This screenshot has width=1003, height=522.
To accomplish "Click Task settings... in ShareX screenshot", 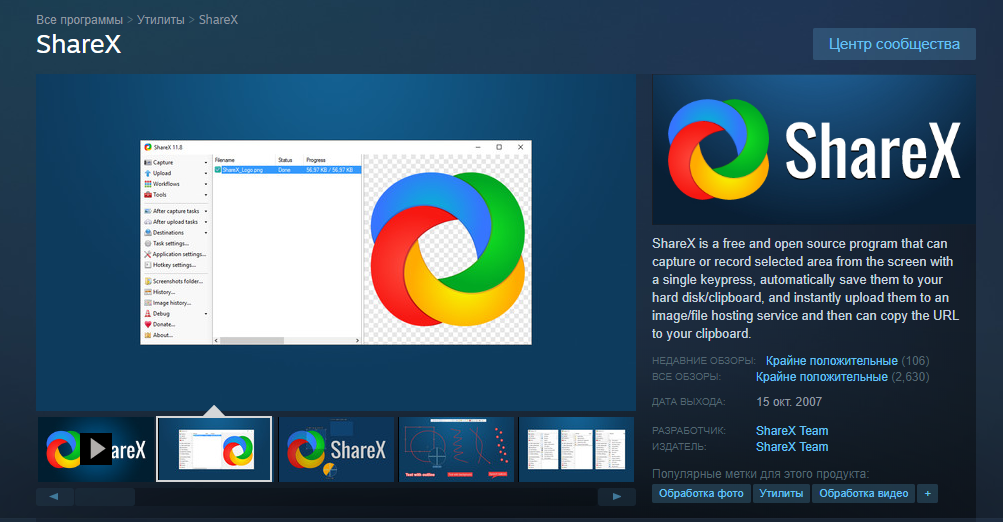I will (x=166, y=244).
